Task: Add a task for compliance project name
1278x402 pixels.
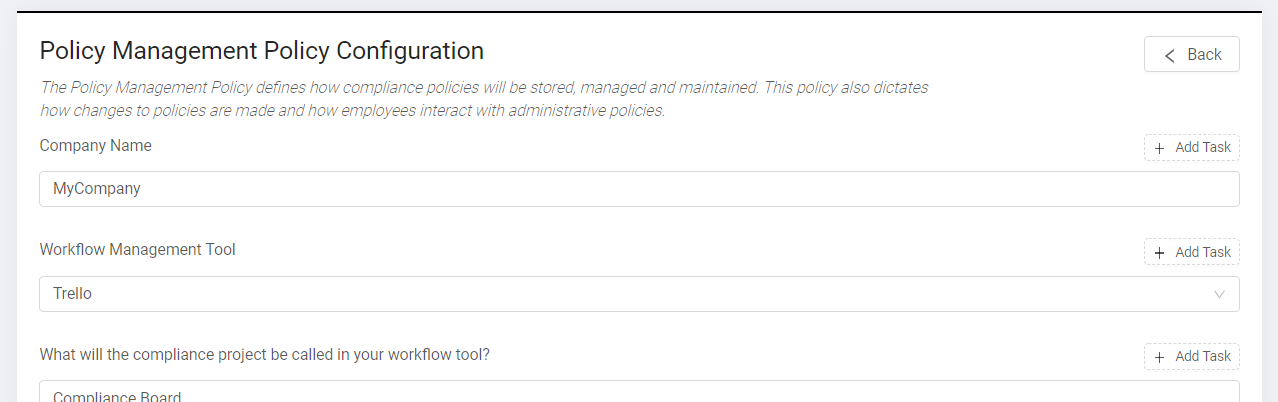Action: (x=1191, y=357)
